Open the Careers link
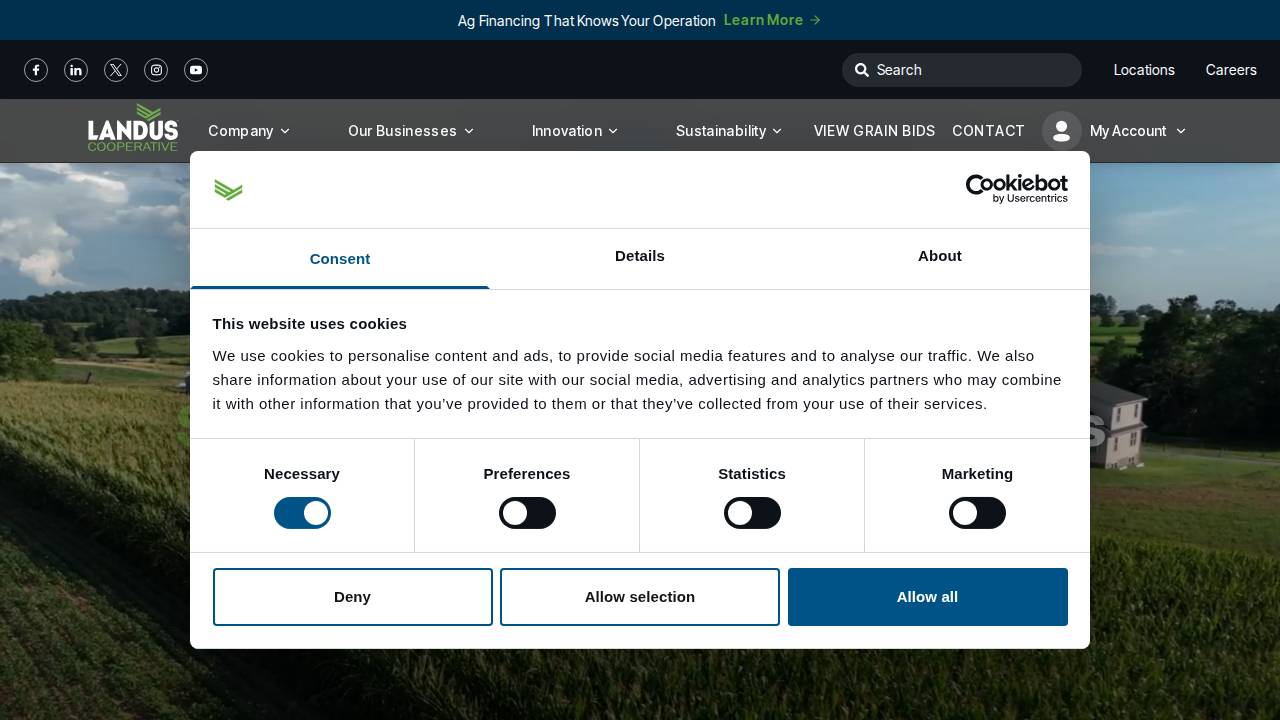1280x720 pixels. 1231,70
